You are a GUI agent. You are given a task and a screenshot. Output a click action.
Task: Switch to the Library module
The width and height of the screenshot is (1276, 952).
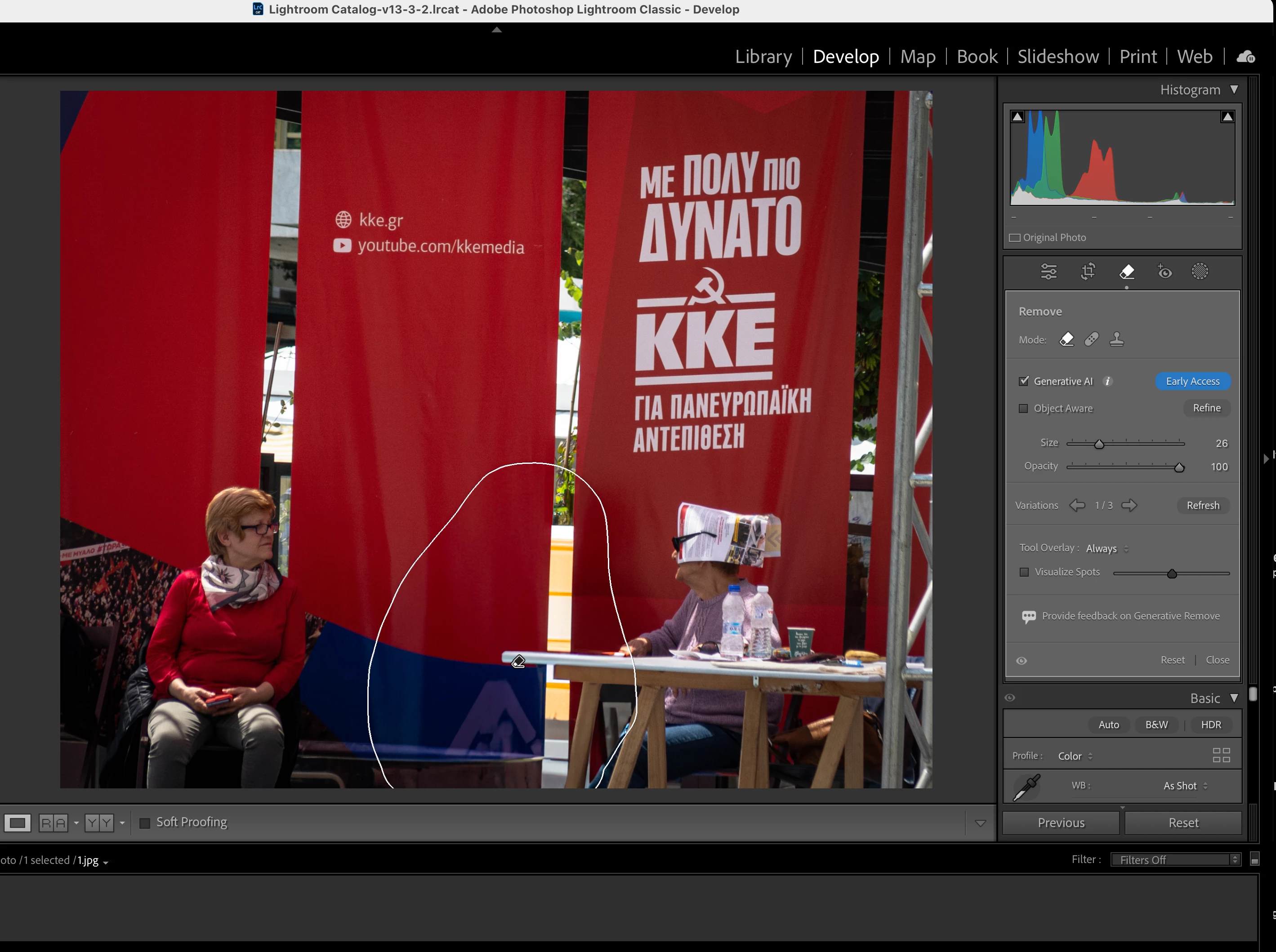pyautogui.click(x=763, y=57)
